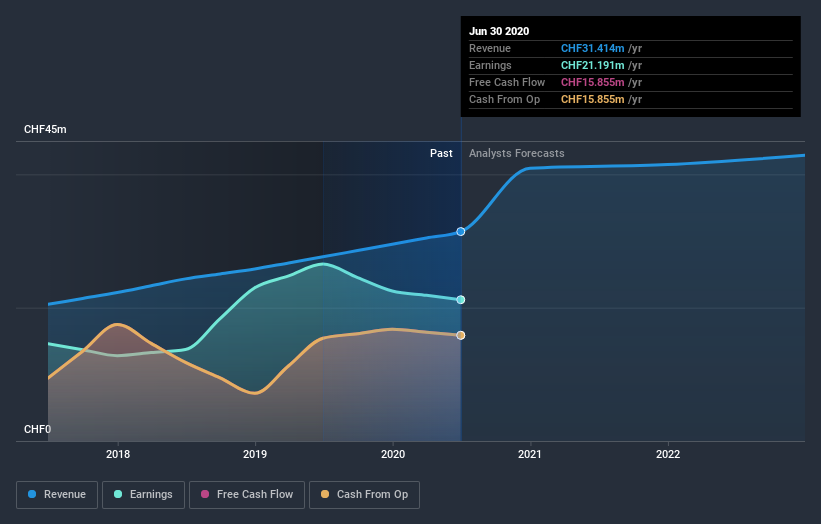Screen dimensions: 821x524
Task: Click the CHF45m y-axis label
Action: pos(45,129)
